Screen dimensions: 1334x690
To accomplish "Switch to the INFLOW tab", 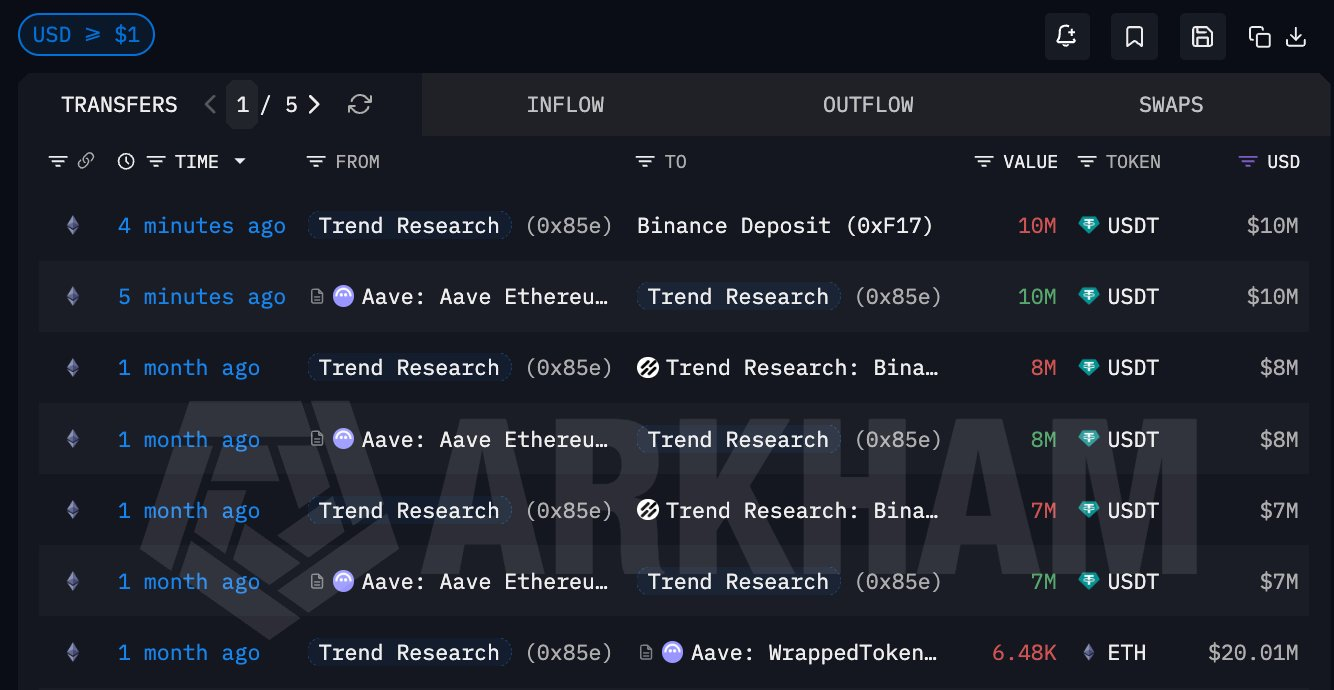I will point(565,105).
